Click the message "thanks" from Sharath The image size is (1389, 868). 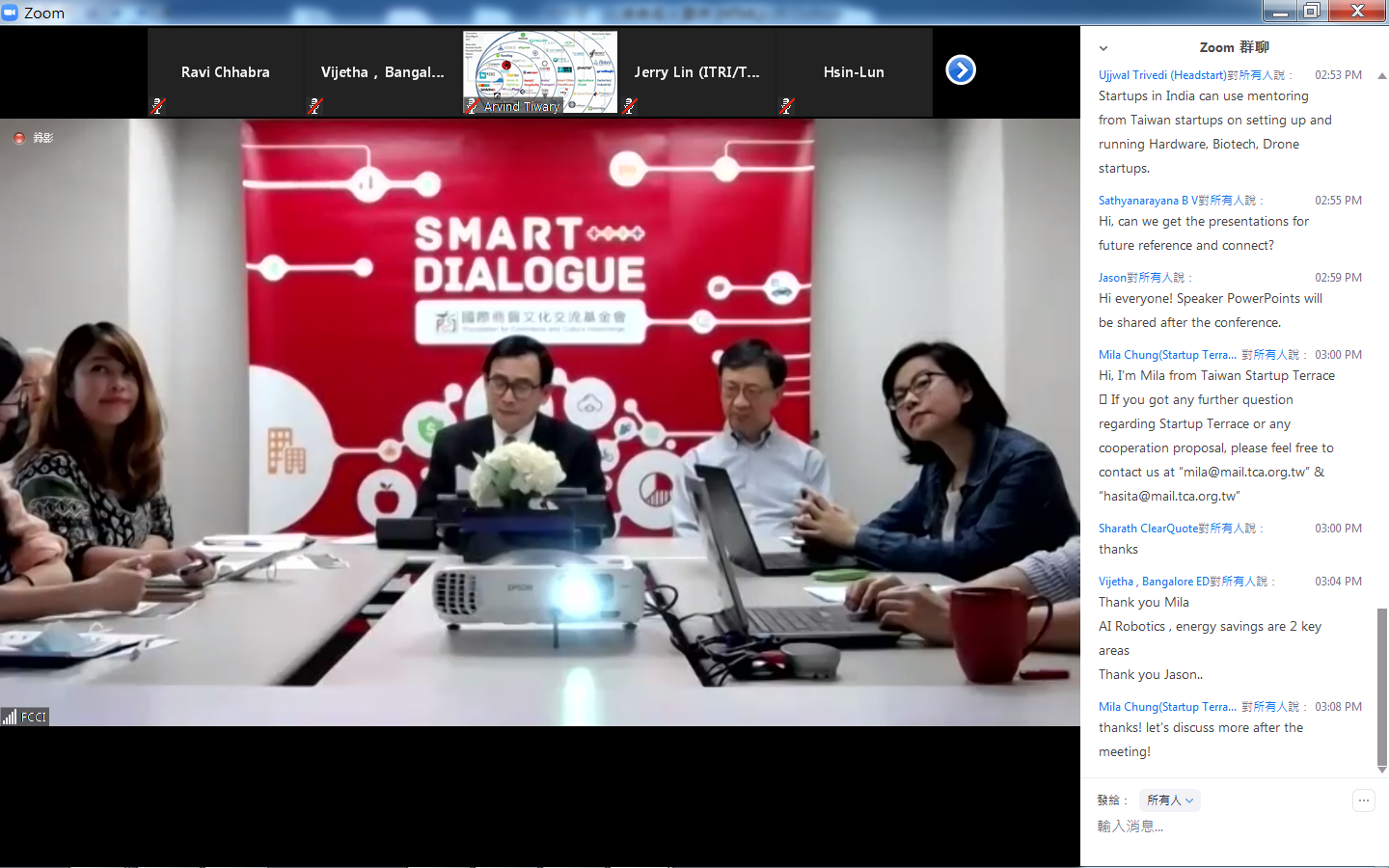(1118, 550)
